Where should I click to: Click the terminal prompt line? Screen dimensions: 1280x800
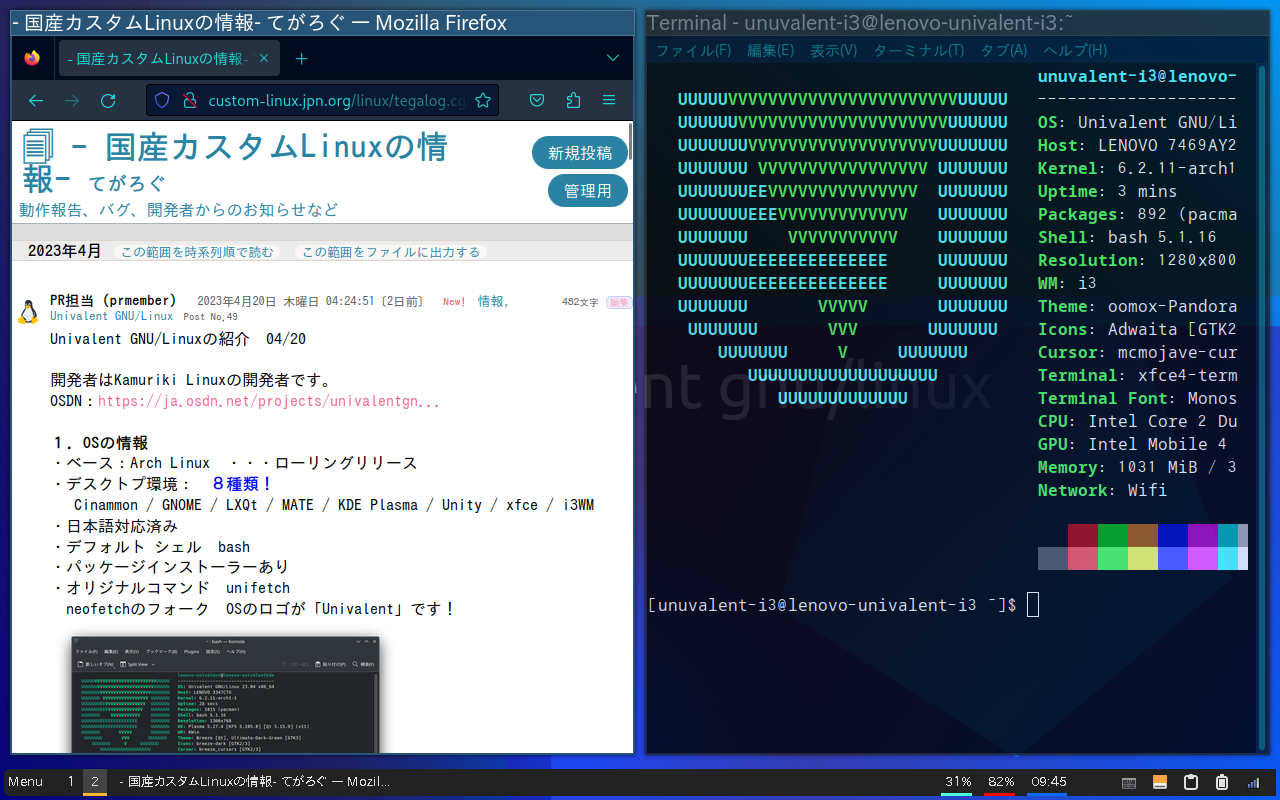(x=843, y=605)
